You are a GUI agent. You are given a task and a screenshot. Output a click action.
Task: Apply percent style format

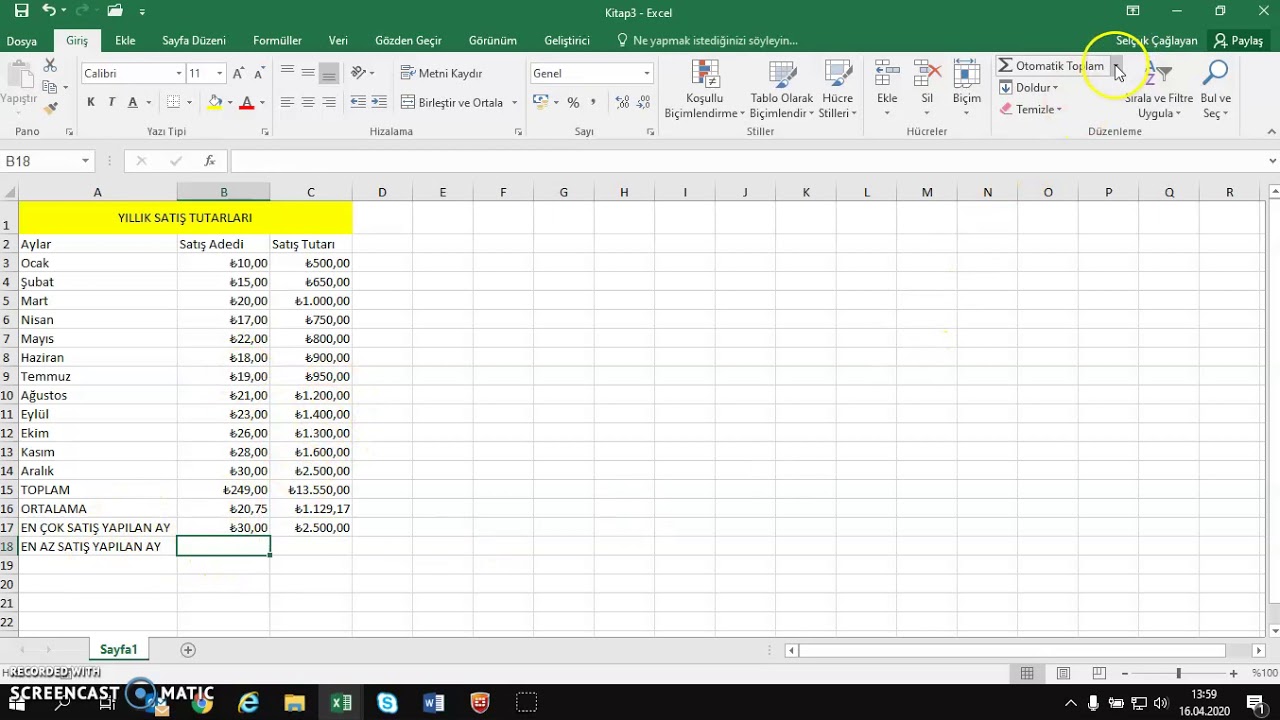click(573, 102)
